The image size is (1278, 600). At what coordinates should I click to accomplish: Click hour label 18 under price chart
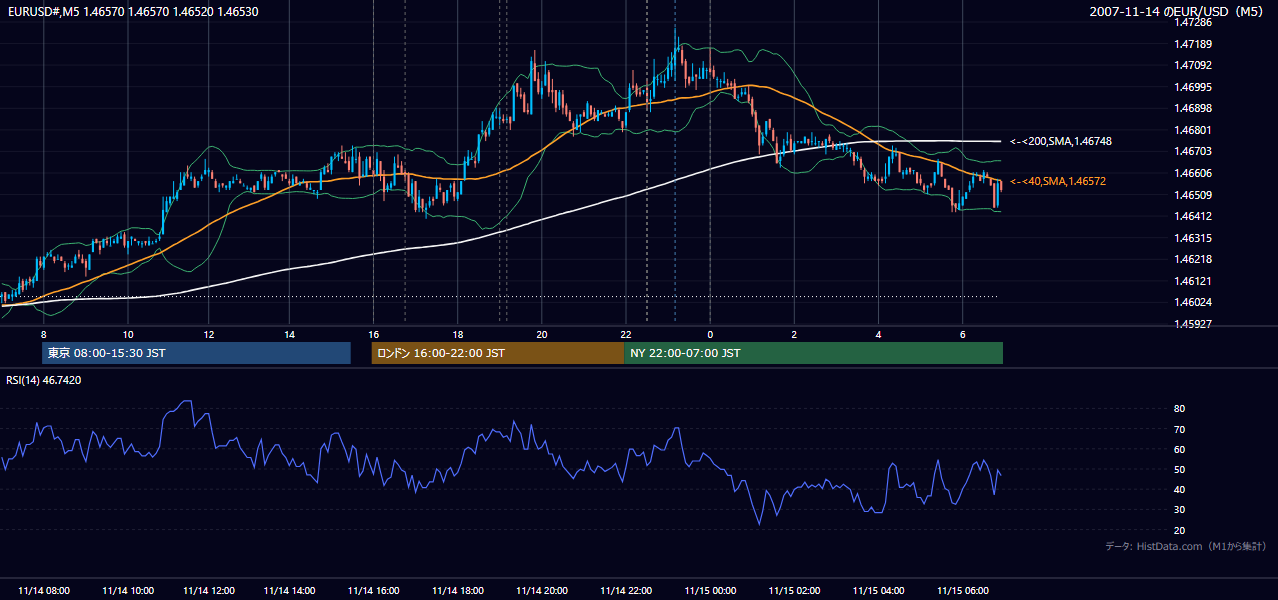[458, 334]
